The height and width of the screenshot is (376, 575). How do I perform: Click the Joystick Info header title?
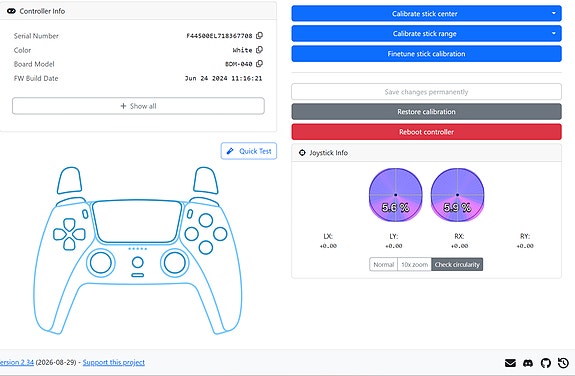(x=329, y=153)
